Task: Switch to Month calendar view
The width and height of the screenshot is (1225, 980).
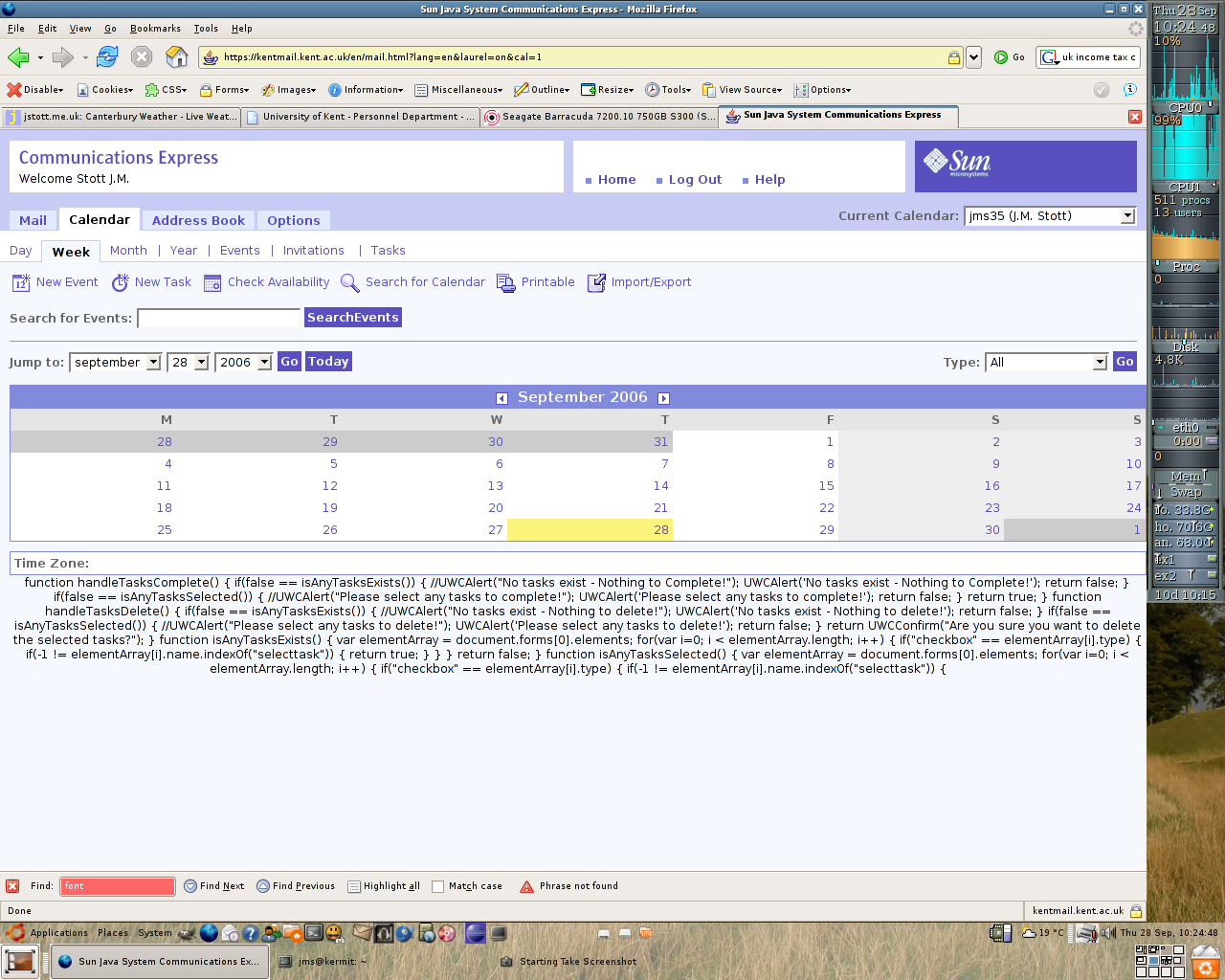Action: [128, 251]
